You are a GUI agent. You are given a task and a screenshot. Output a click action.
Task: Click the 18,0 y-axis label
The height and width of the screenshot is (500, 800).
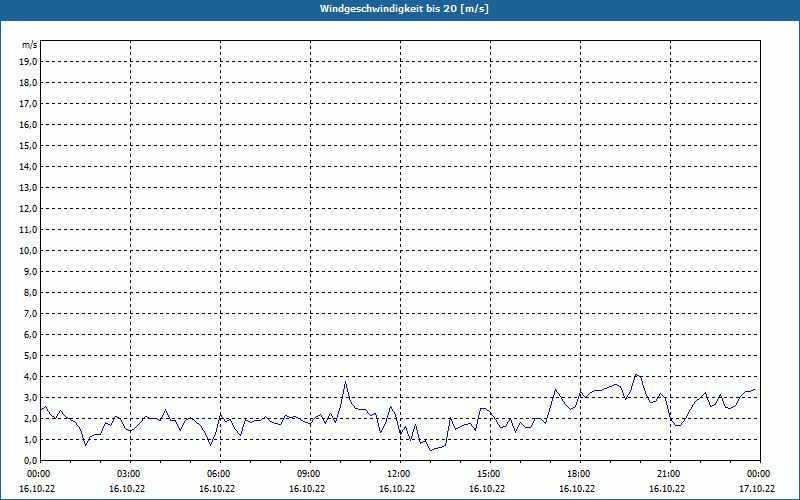29,83
